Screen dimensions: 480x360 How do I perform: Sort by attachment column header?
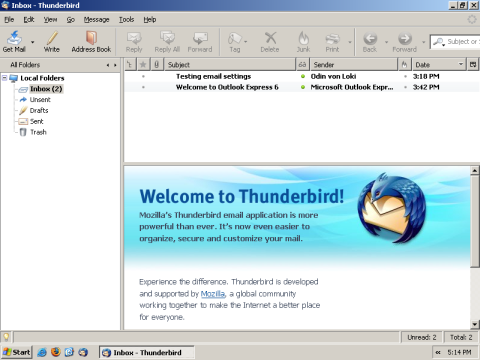point(156,65)
